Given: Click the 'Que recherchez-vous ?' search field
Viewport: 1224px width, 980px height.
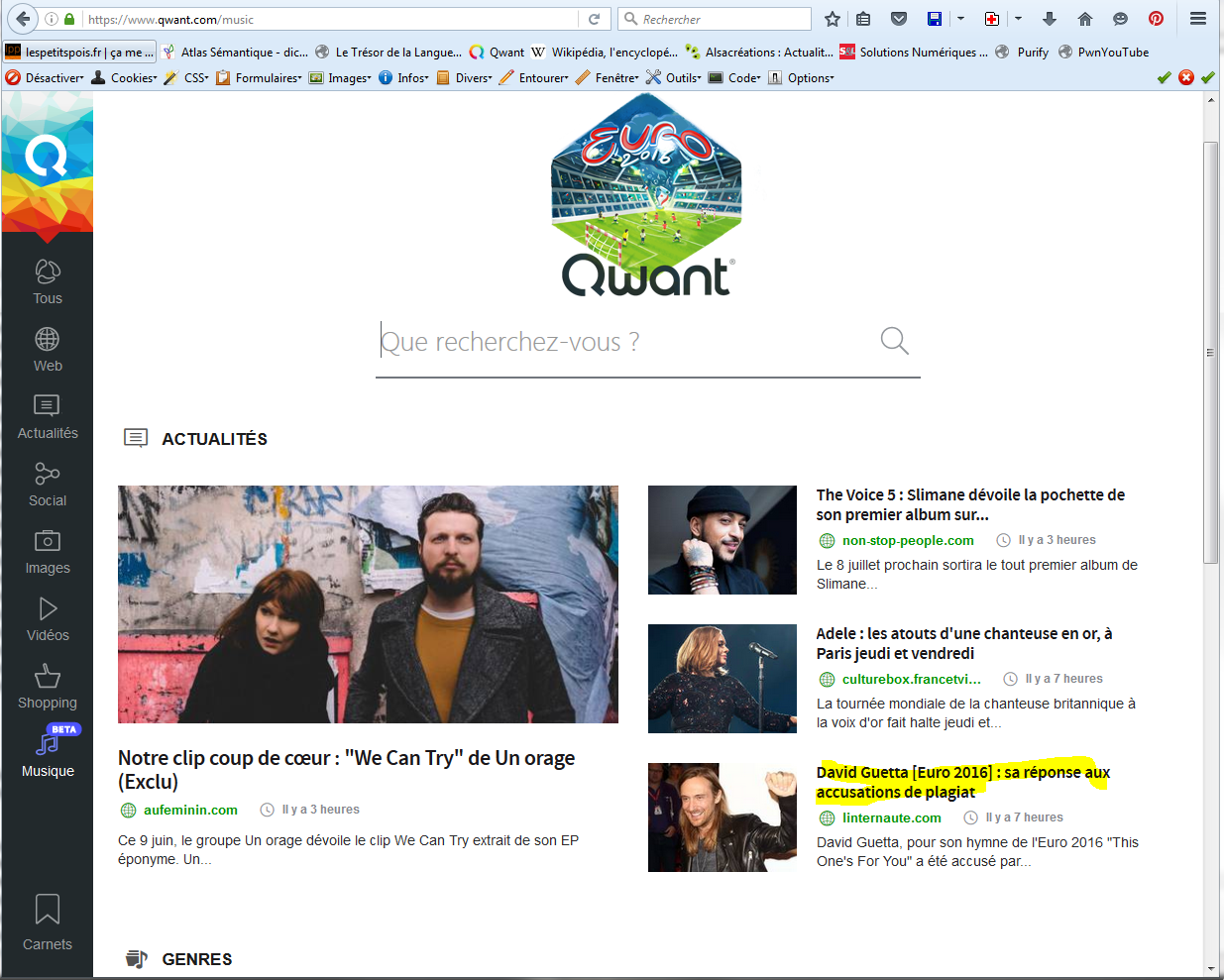Looking at the screenshot, I should 624,342.
